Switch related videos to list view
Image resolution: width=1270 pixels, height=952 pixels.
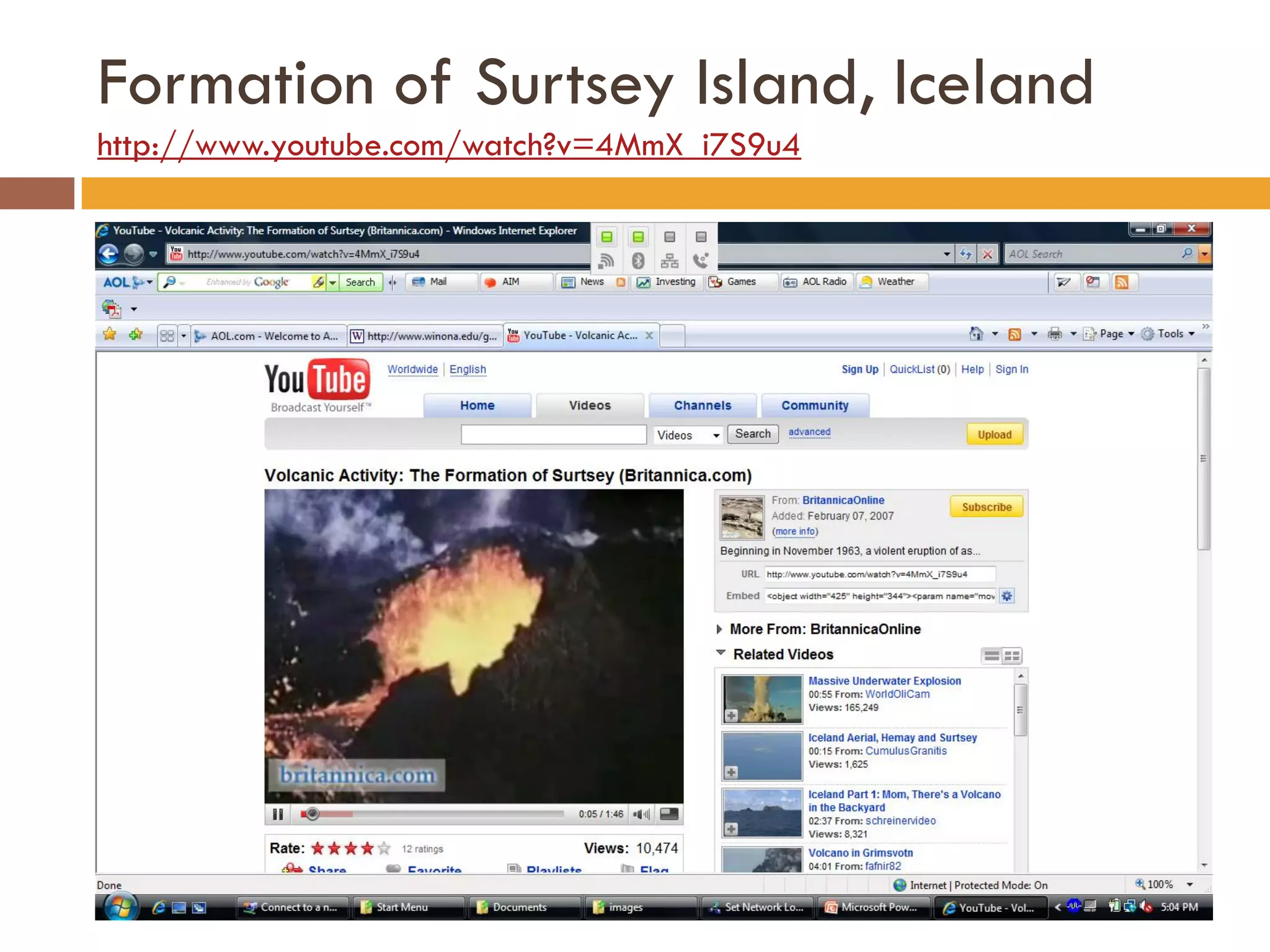pyautogui.click(x=992, y=656)
